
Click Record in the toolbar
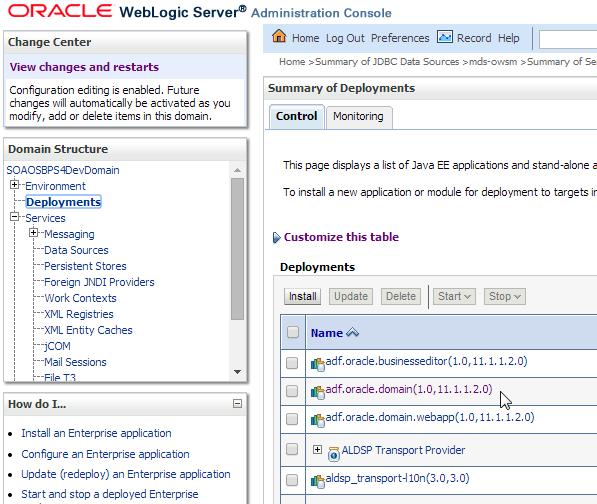(x=474, y=38)
